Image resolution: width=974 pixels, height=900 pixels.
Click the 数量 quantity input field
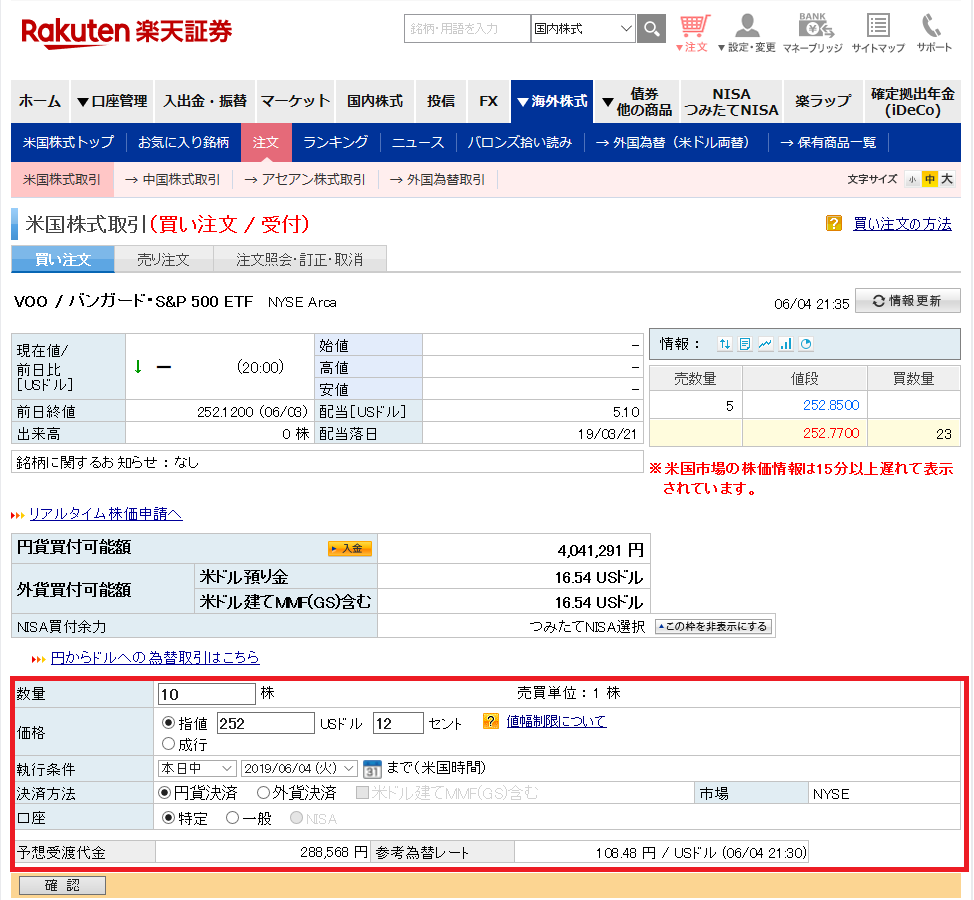click(207, 694)
